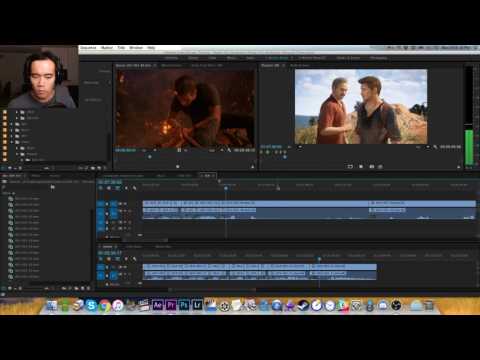Launch After Effects from the dock
The height and width of the screenshot is (360, 480).
coord(158,305)
